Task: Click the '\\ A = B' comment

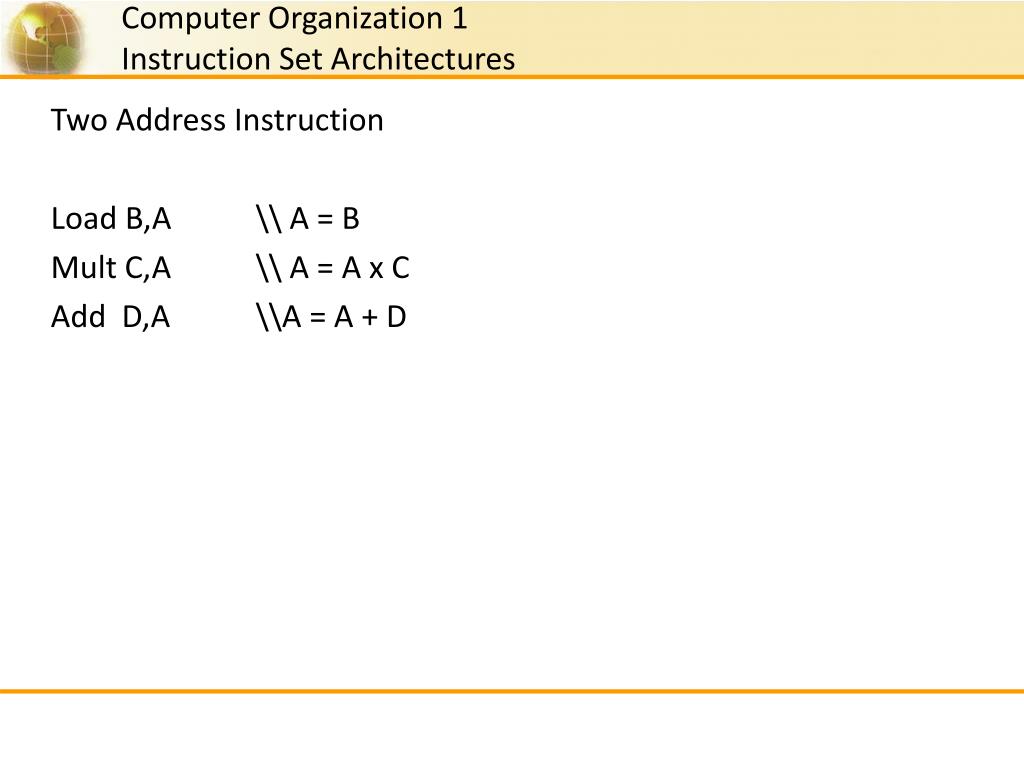Action: 308,219
